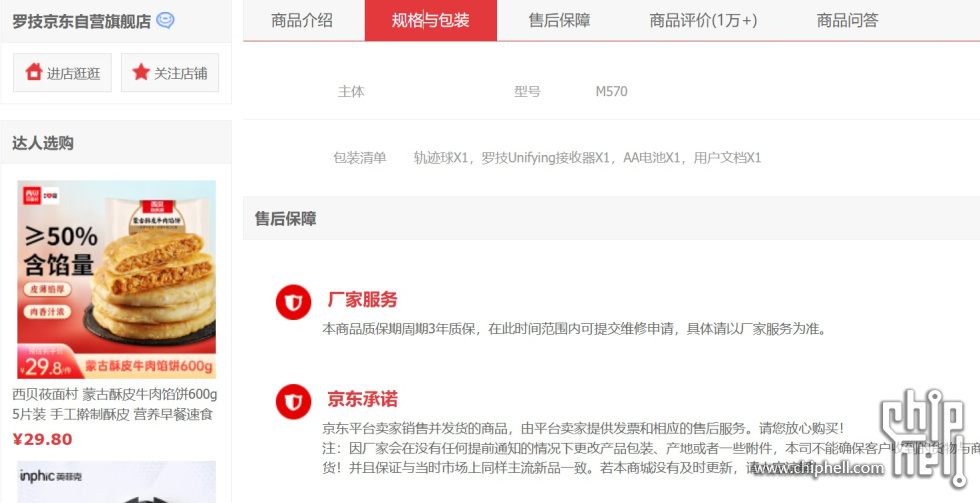Click the ¥29.80 price text

click(42, 439)
